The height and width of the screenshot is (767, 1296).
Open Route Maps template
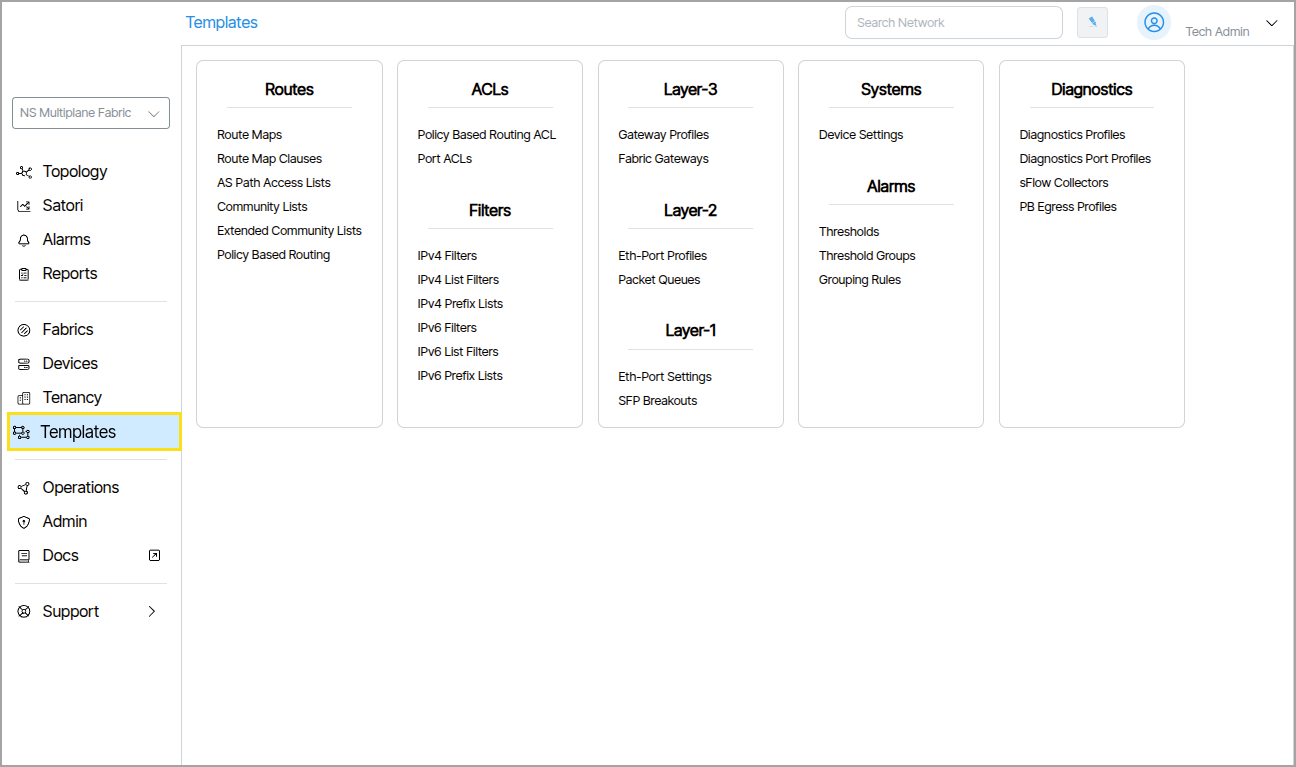[x=250, y=135]
